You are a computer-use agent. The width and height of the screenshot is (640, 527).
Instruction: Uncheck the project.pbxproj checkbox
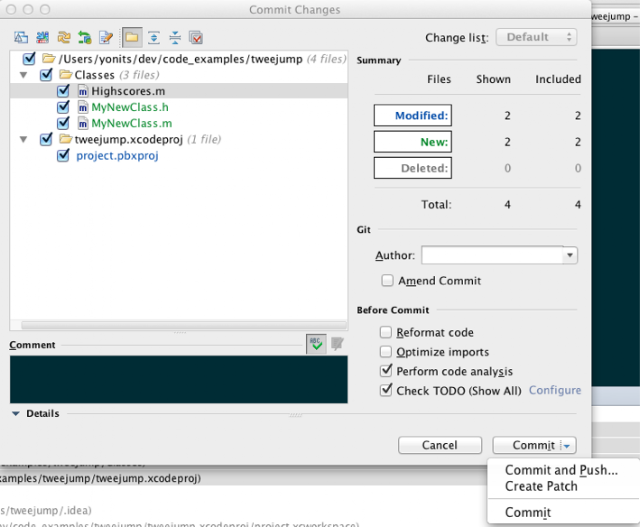[x=63, y=155]
